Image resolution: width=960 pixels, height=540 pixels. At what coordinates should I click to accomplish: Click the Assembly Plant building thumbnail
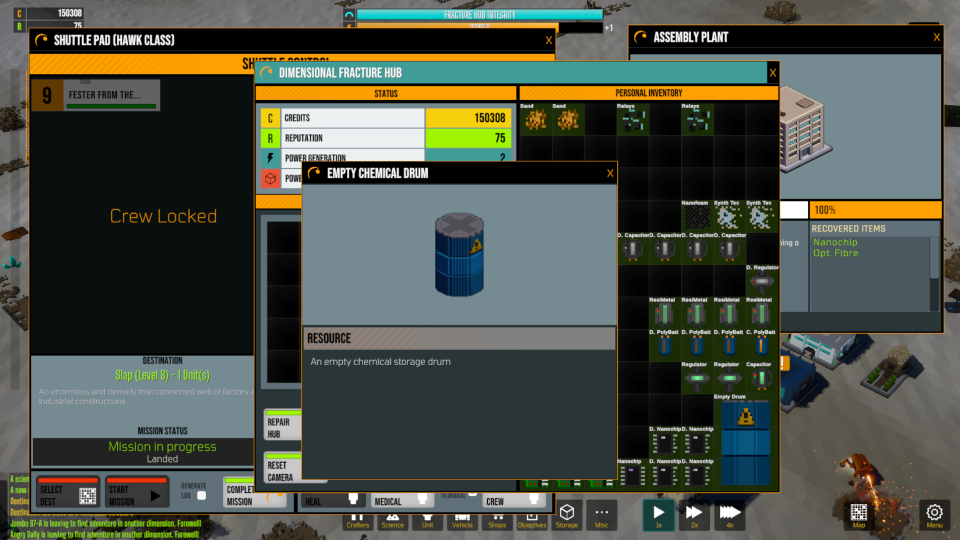[x=806, y=123]
